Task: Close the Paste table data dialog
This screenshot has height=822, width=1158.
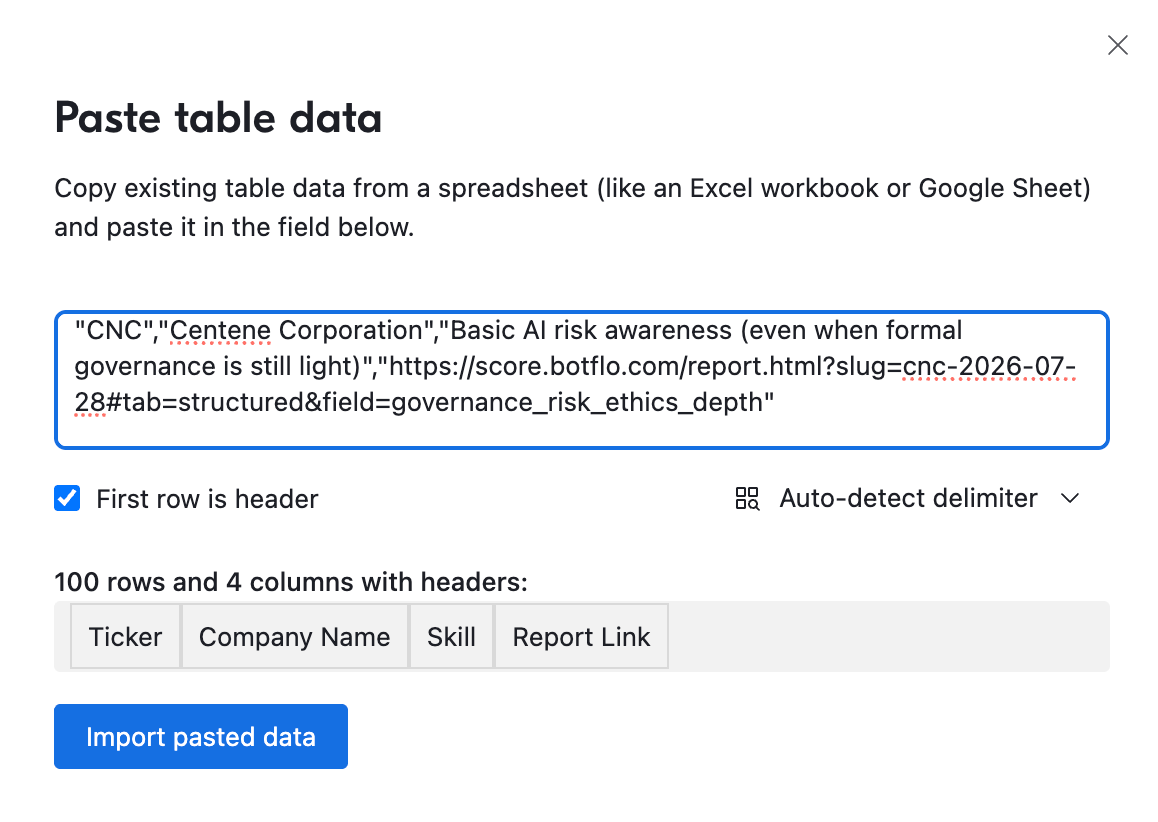Action: pyautogui.click(x=1117, y=45)
